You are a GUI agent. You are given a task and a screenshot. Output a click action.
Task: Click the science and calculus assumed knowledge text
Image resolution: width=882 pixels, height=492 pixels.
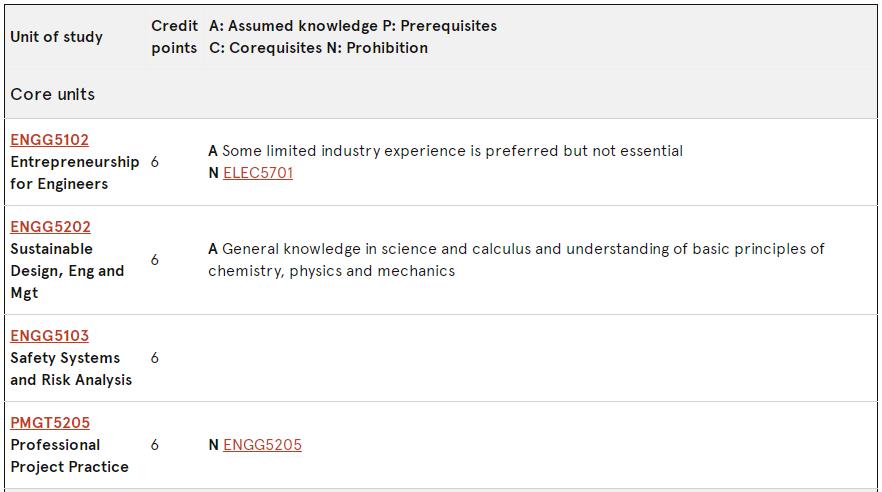[x=516, y=260]
